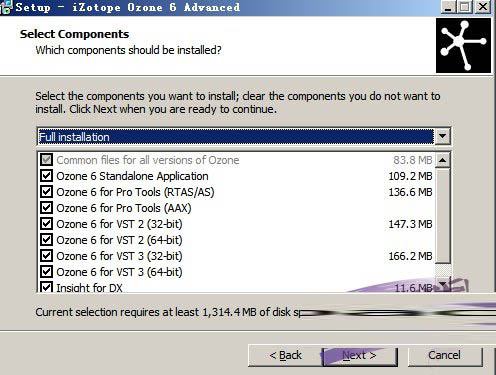Close the setup window
Screen dimensions: 496x375
[482, 7]
